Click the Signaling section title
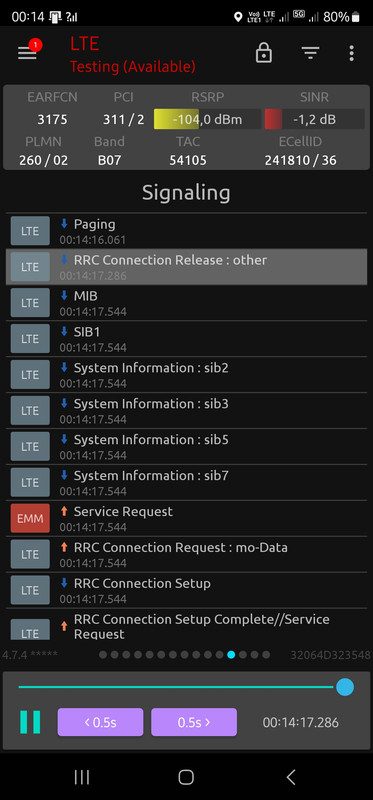373x800 pixels. [x=186, y=193]
